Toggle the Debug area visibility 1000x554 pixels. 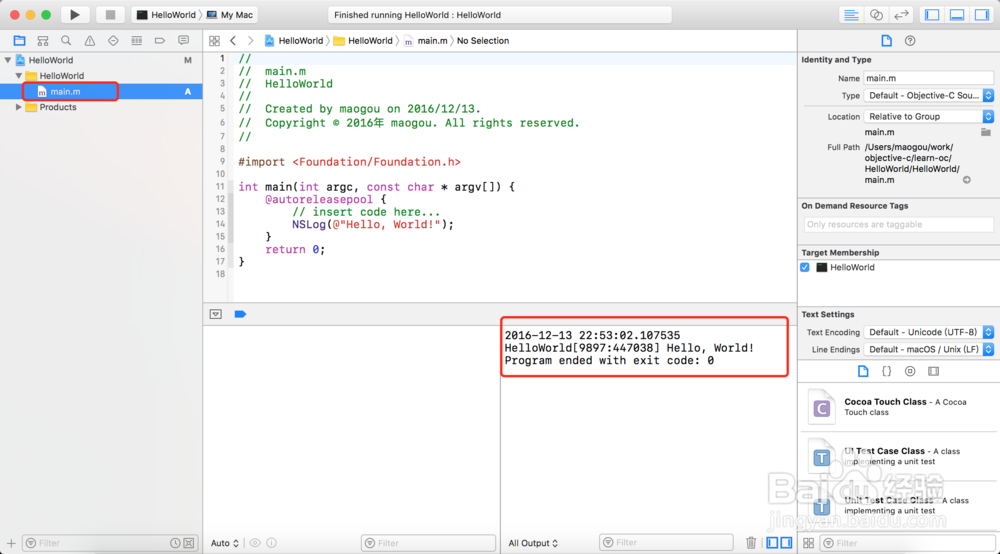point(957,15)
